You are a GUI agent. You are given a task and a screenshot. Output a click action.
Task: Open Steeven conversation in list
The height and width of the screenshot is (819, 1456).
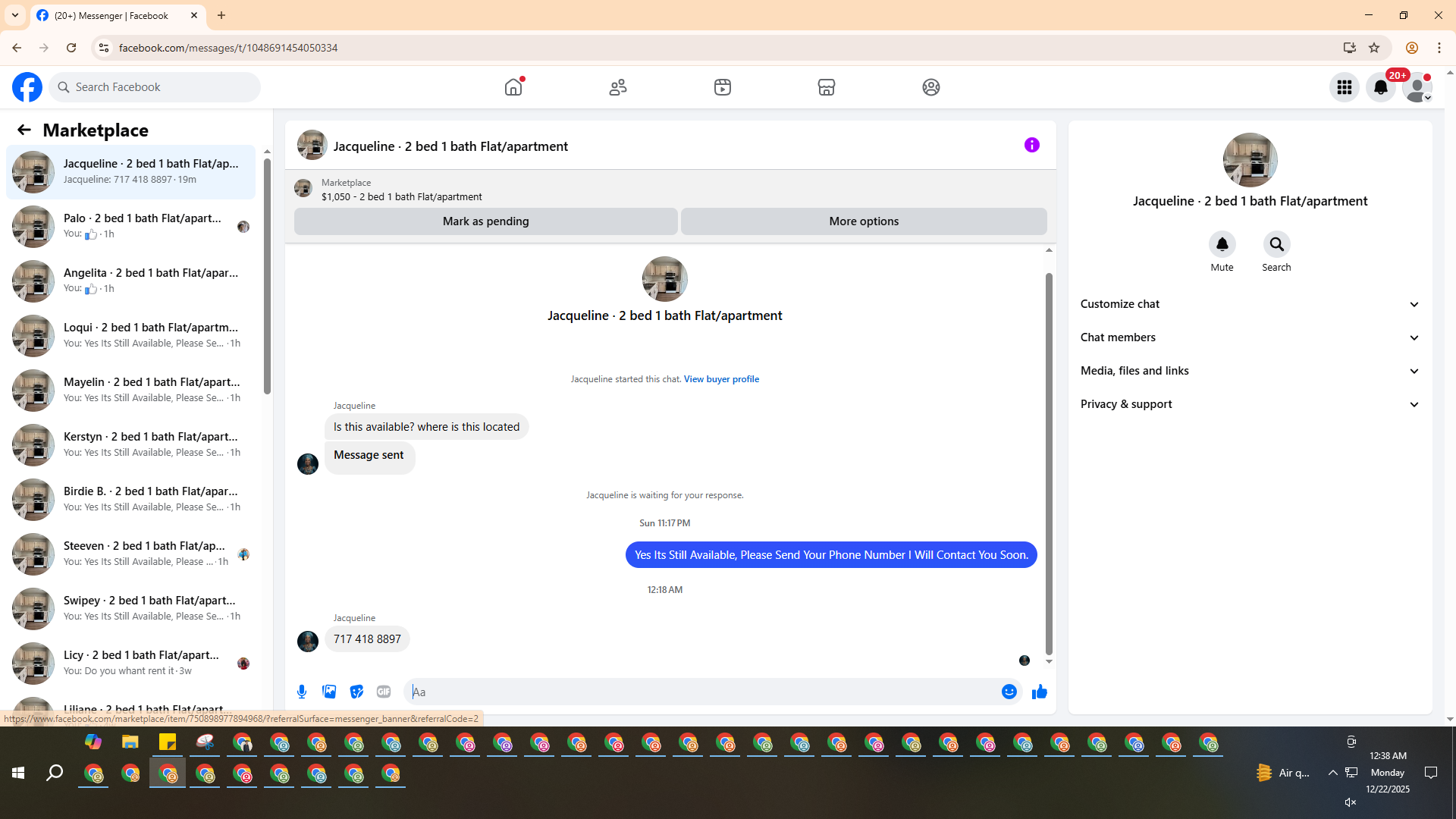[x=130, y=554]
